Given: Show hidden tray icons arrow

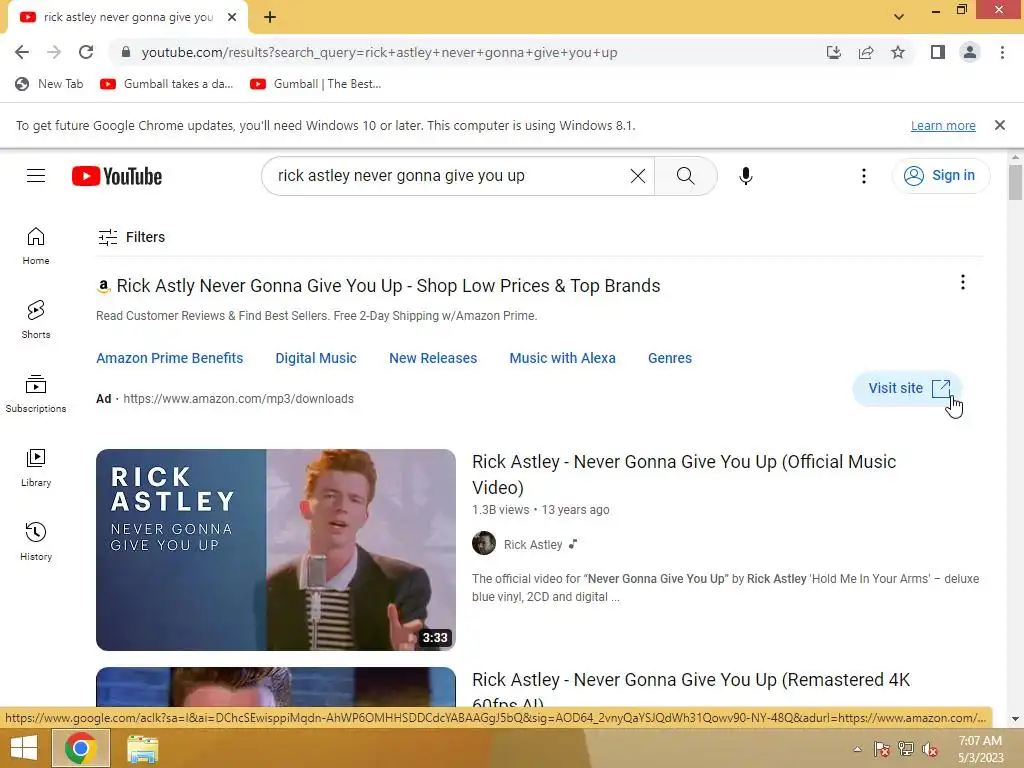Looking at the screenshot, I should [857, 749].
